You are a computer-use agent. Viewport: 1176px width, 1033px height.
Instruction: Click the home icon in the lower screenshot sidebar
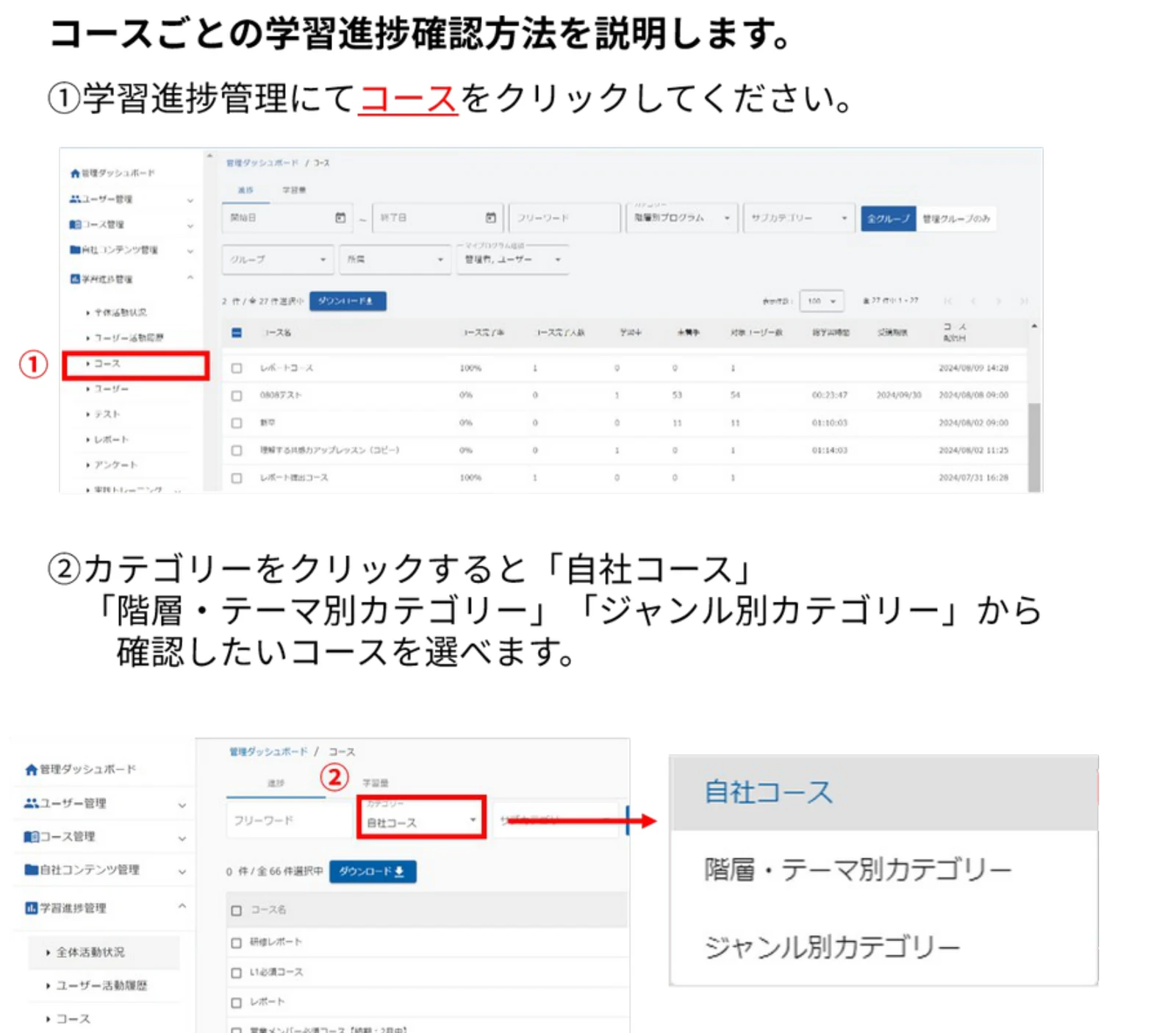click(31, 770)
